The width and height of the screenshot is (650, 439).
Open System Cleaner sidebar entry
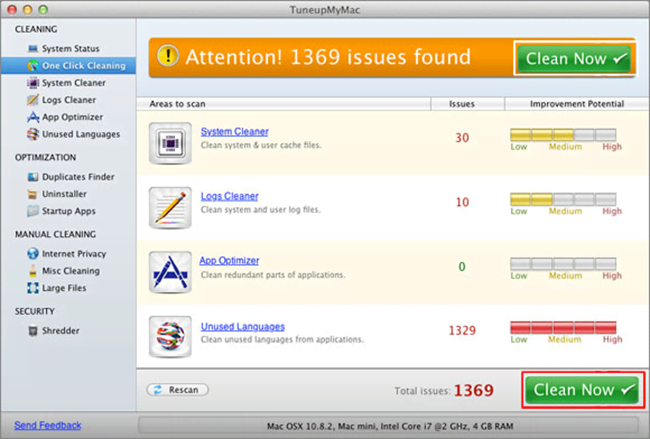coord(74,83)
